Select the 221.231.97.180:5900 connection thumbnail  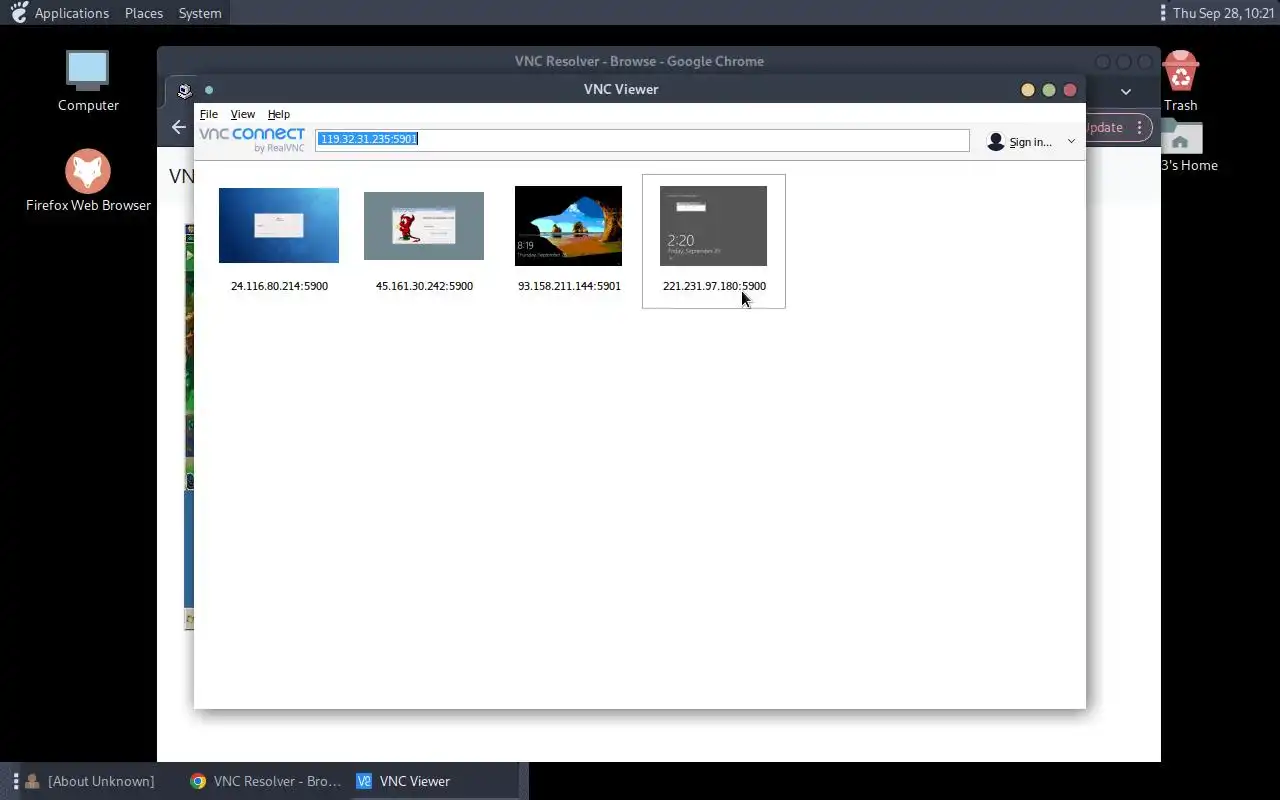click(x=713, y=226)
